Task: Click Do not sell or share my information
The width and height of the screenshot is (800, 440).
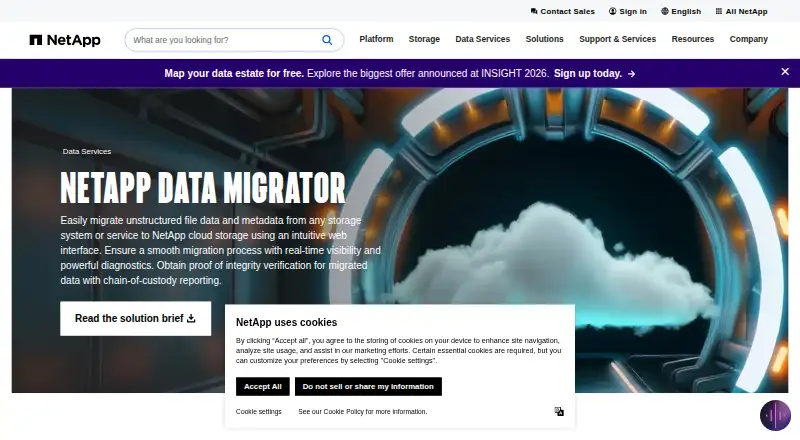Action: (x=368, y=386)
